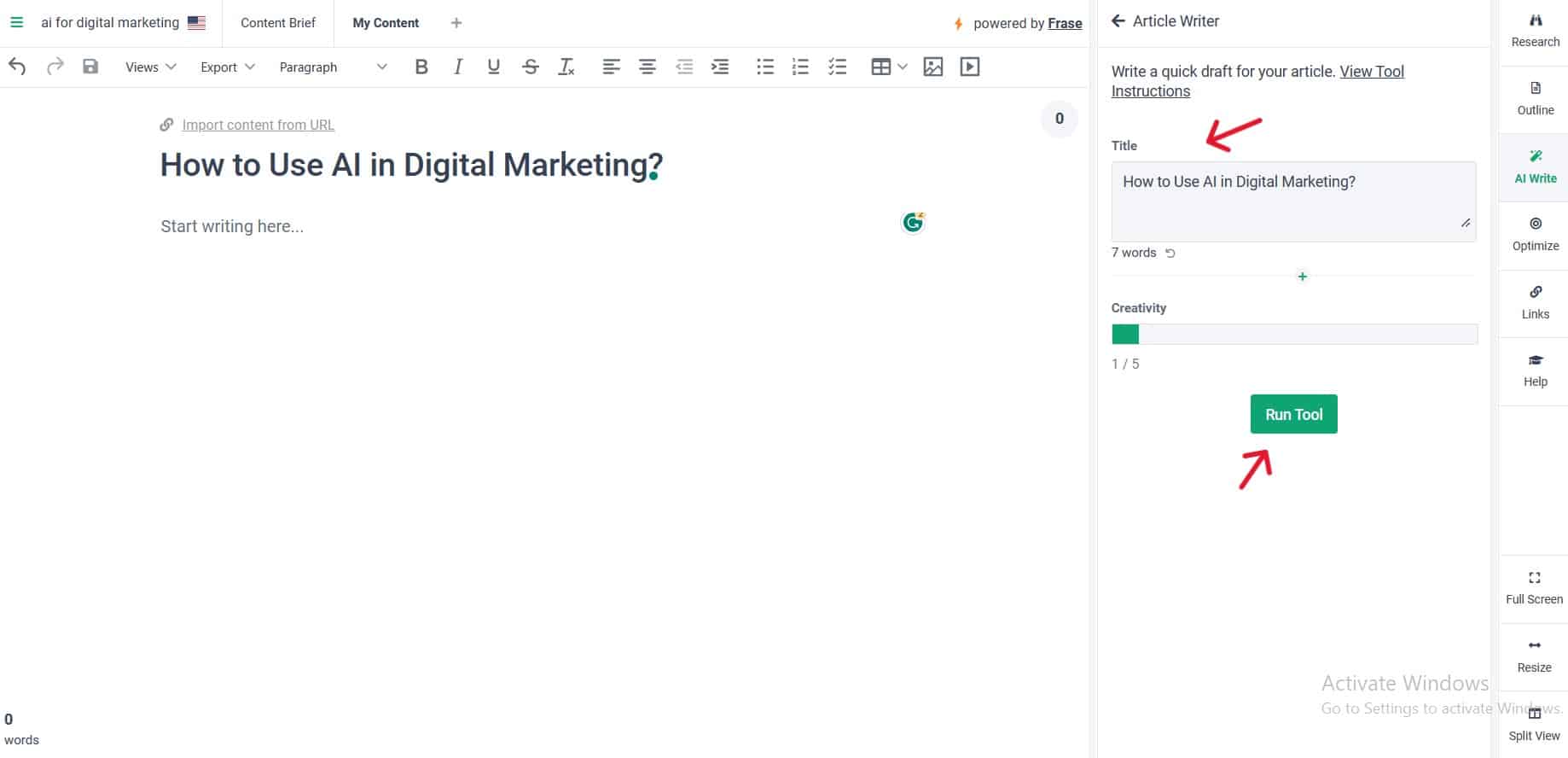Expand the Views dropdown

pos(150,67)
